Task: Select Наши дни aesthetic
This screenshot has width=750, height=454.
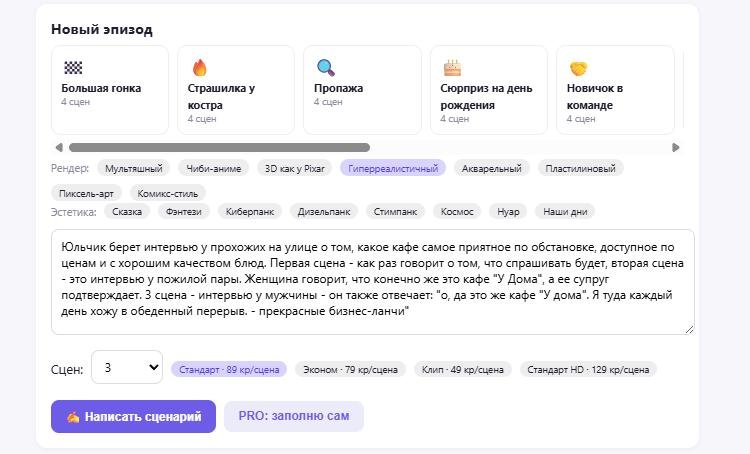Action: (565, 211)
